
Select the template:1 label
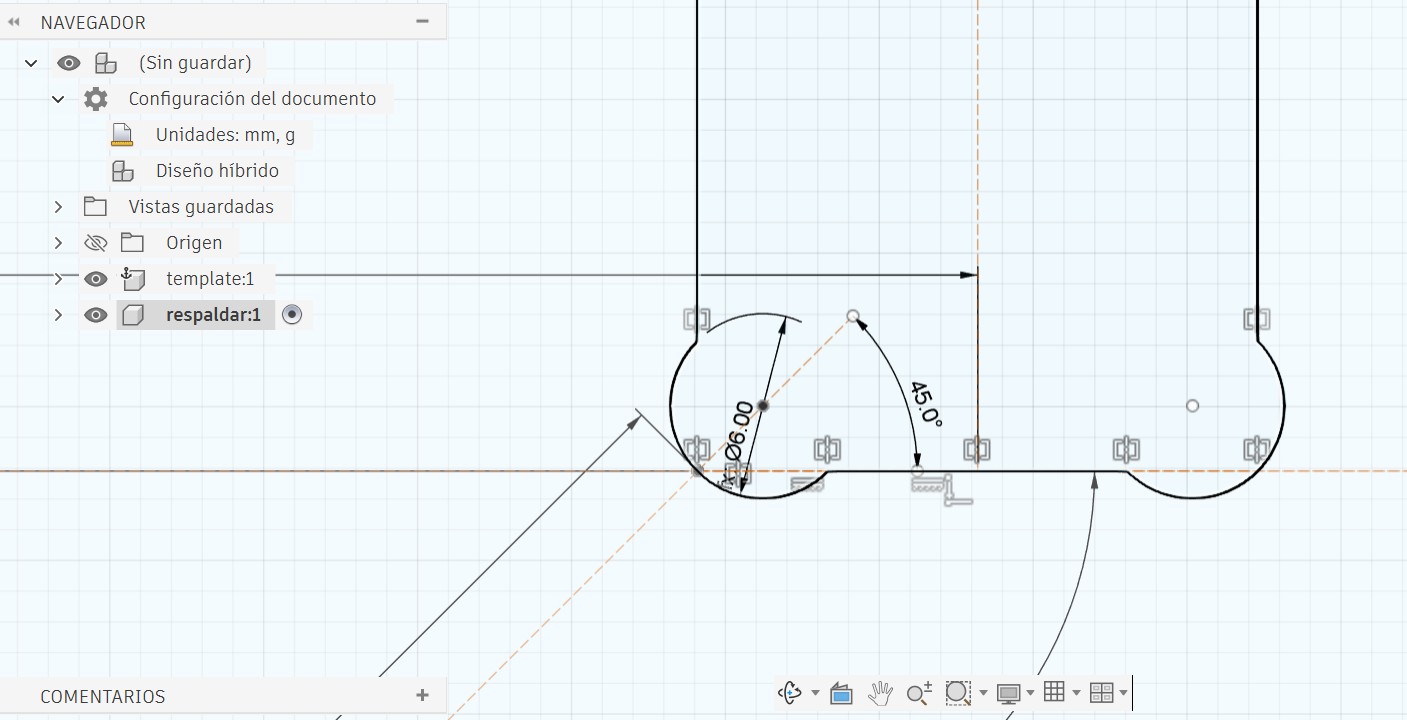210,279
